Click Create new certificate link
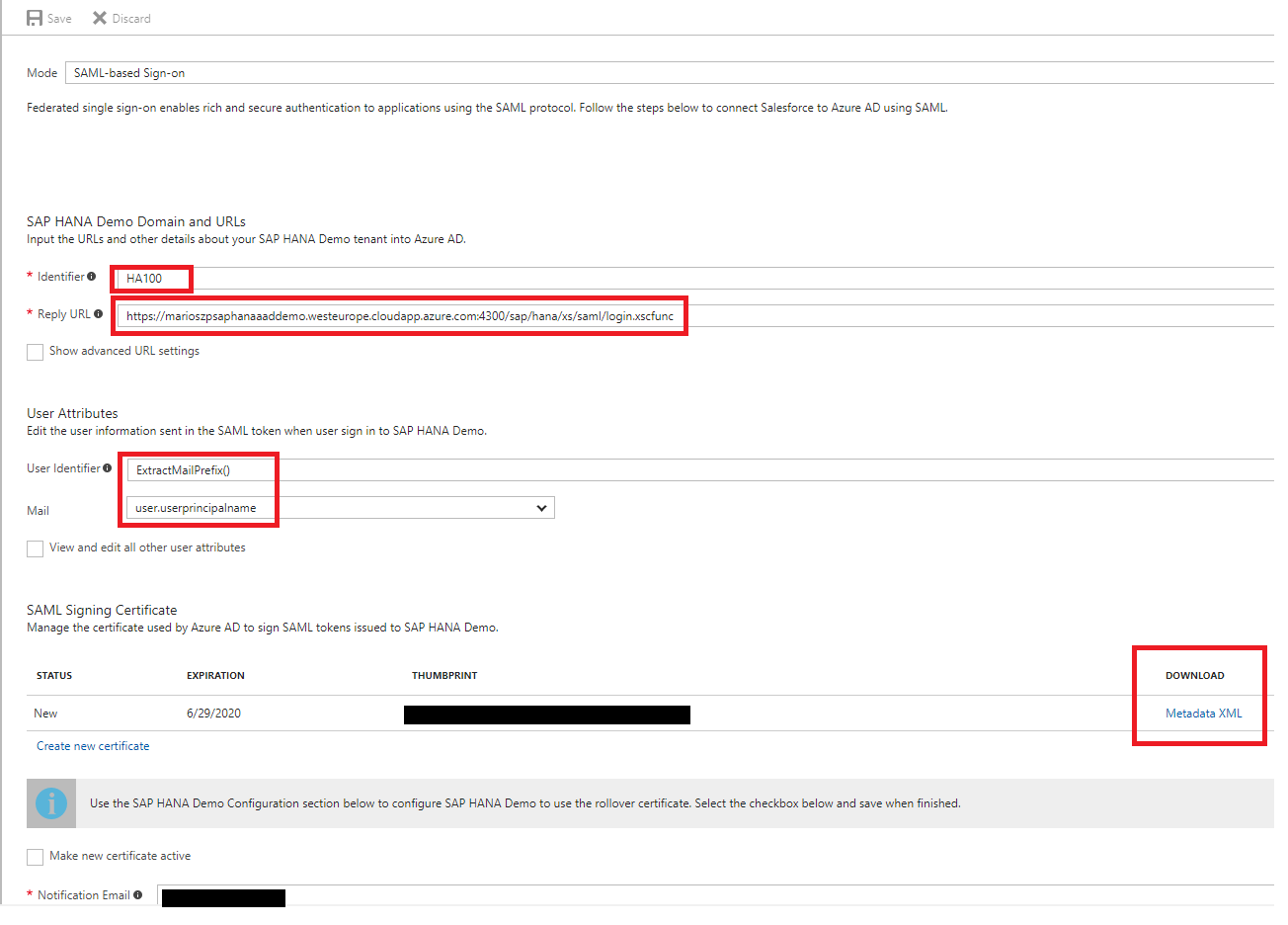Viewport: 1288px width, 925px height. pos(93,746)
